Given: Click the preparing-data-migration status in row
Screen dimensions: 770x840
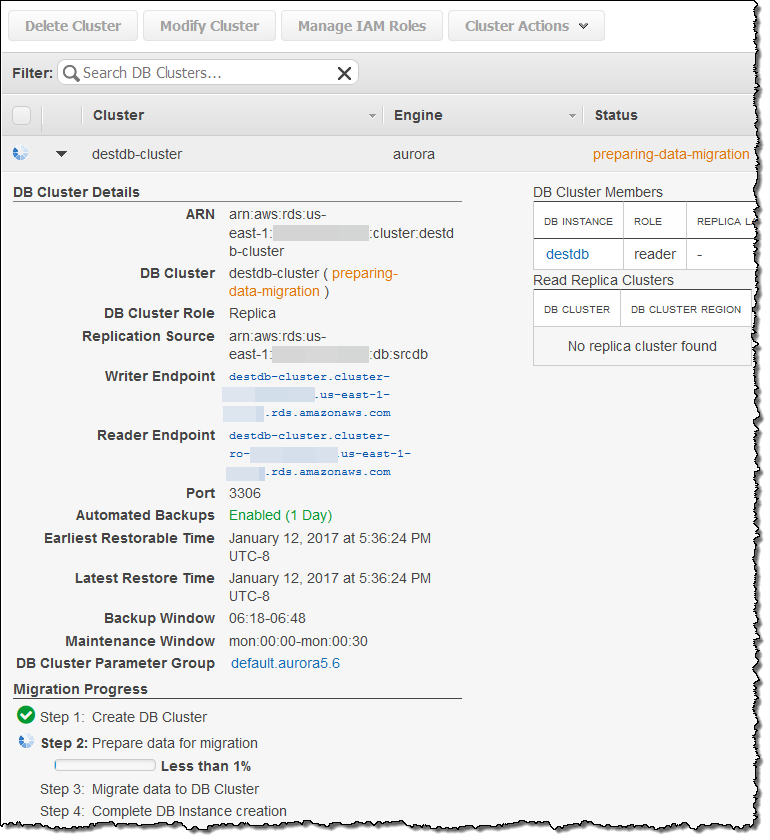Looking at the screenshot, I should [x=670, y=154].
